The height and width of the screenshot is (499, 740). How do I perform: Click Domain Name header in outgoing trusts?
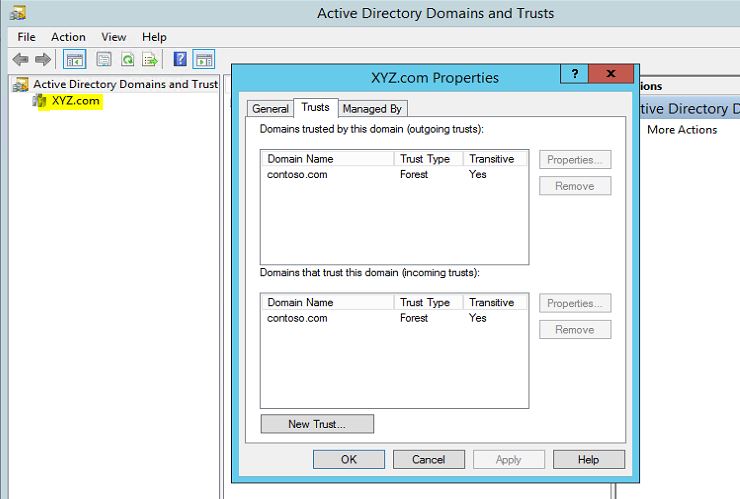[328, 159]
